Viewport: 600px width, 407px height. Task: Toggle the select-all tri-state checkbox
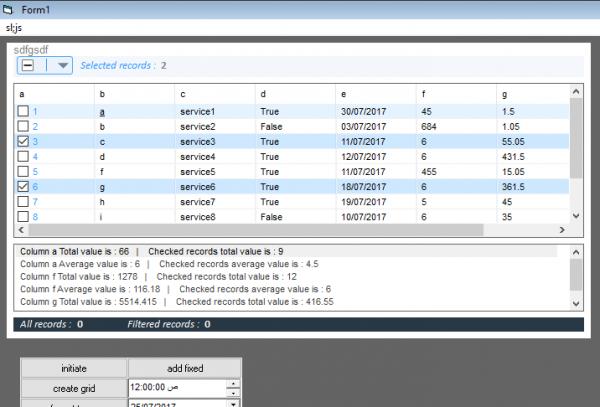28,65
